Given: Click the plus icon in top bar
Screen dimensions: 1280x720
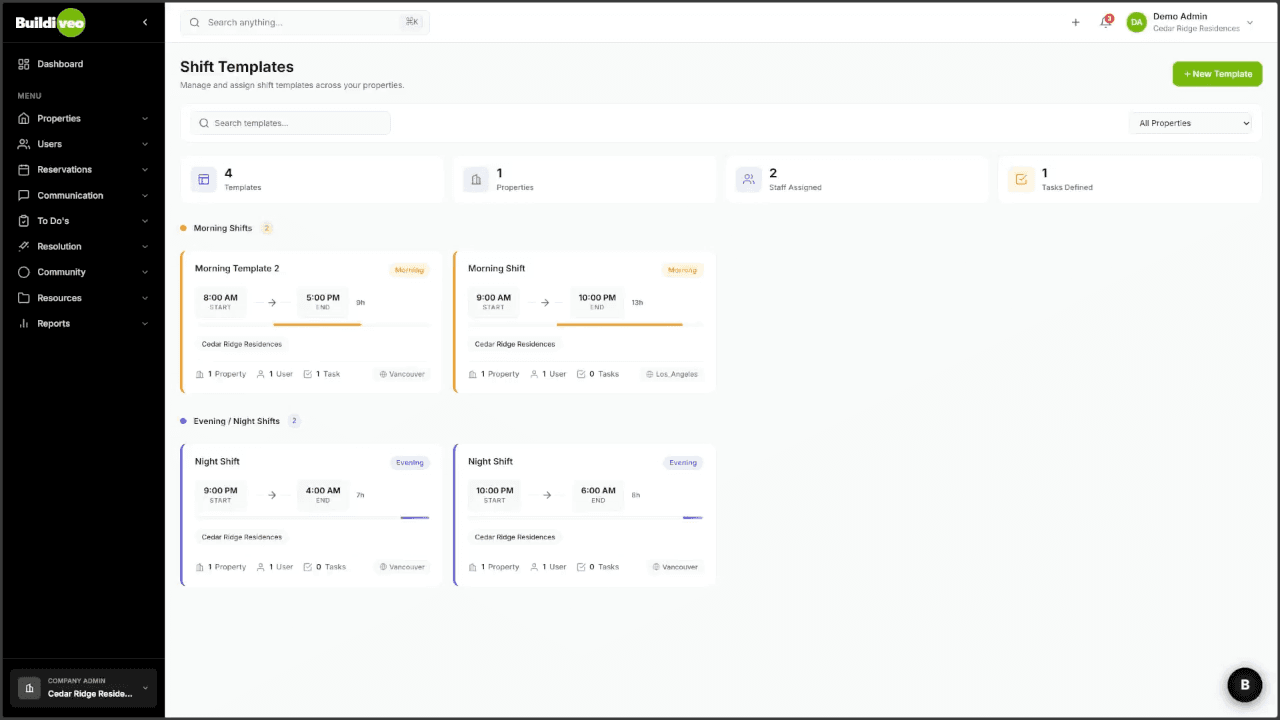Looking at the screenshot, I should click(x=1075, y=22).
